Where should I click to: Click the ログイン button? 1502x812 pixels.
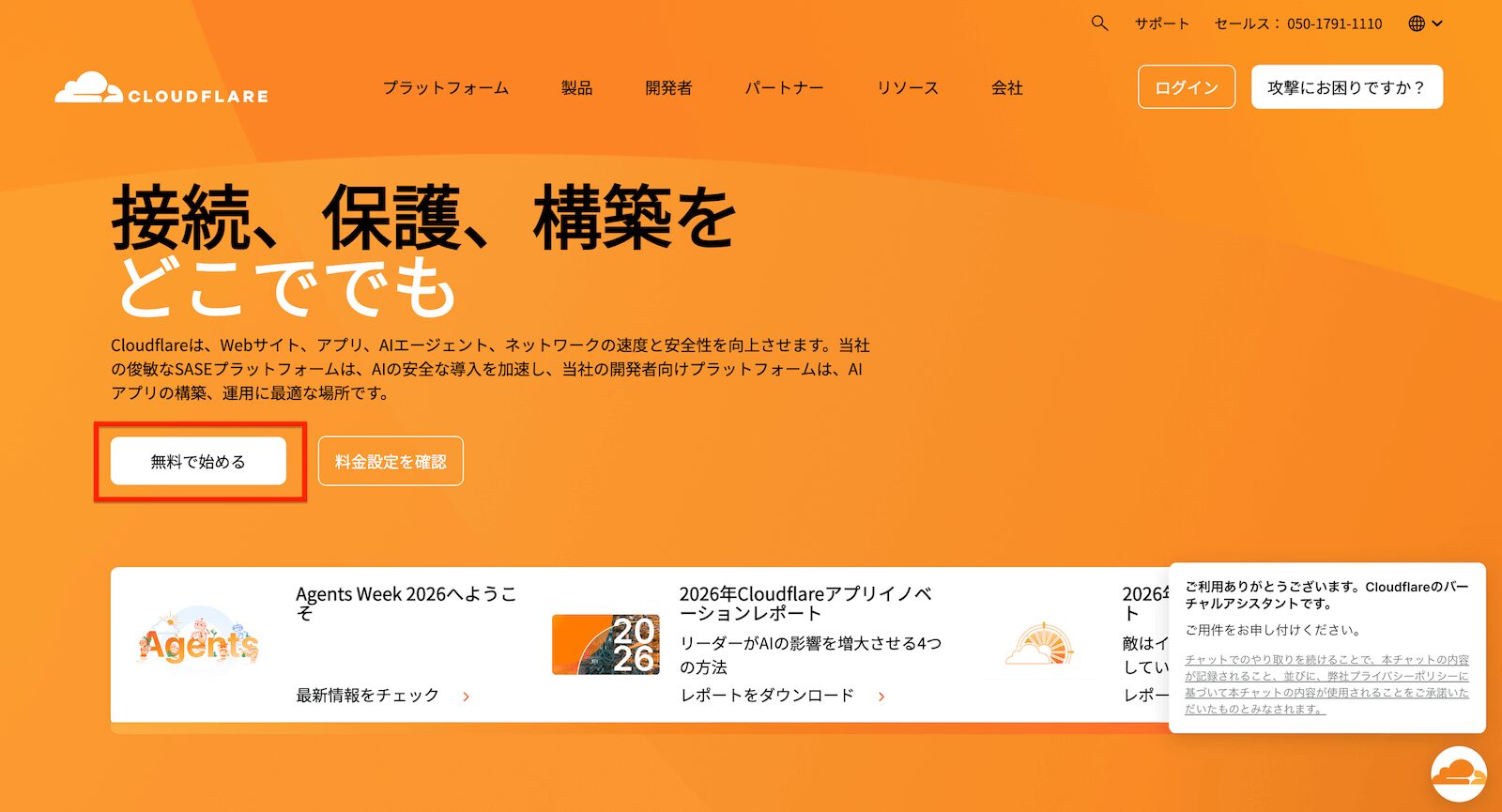pyautogui.click(x=1186, y=87)
